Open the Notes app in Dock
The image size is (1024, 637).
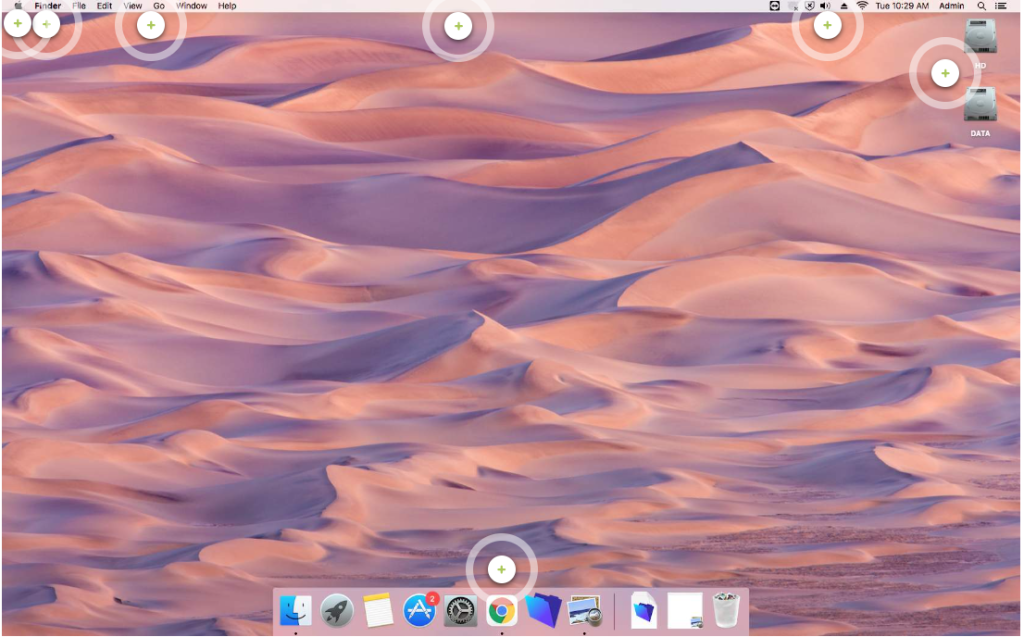pos(378,609)
